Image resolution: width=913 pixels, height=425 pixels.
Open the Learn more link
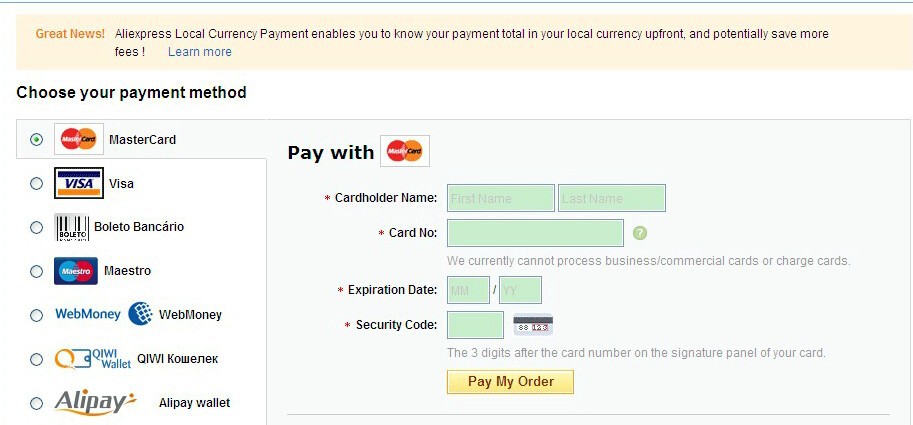200,52
